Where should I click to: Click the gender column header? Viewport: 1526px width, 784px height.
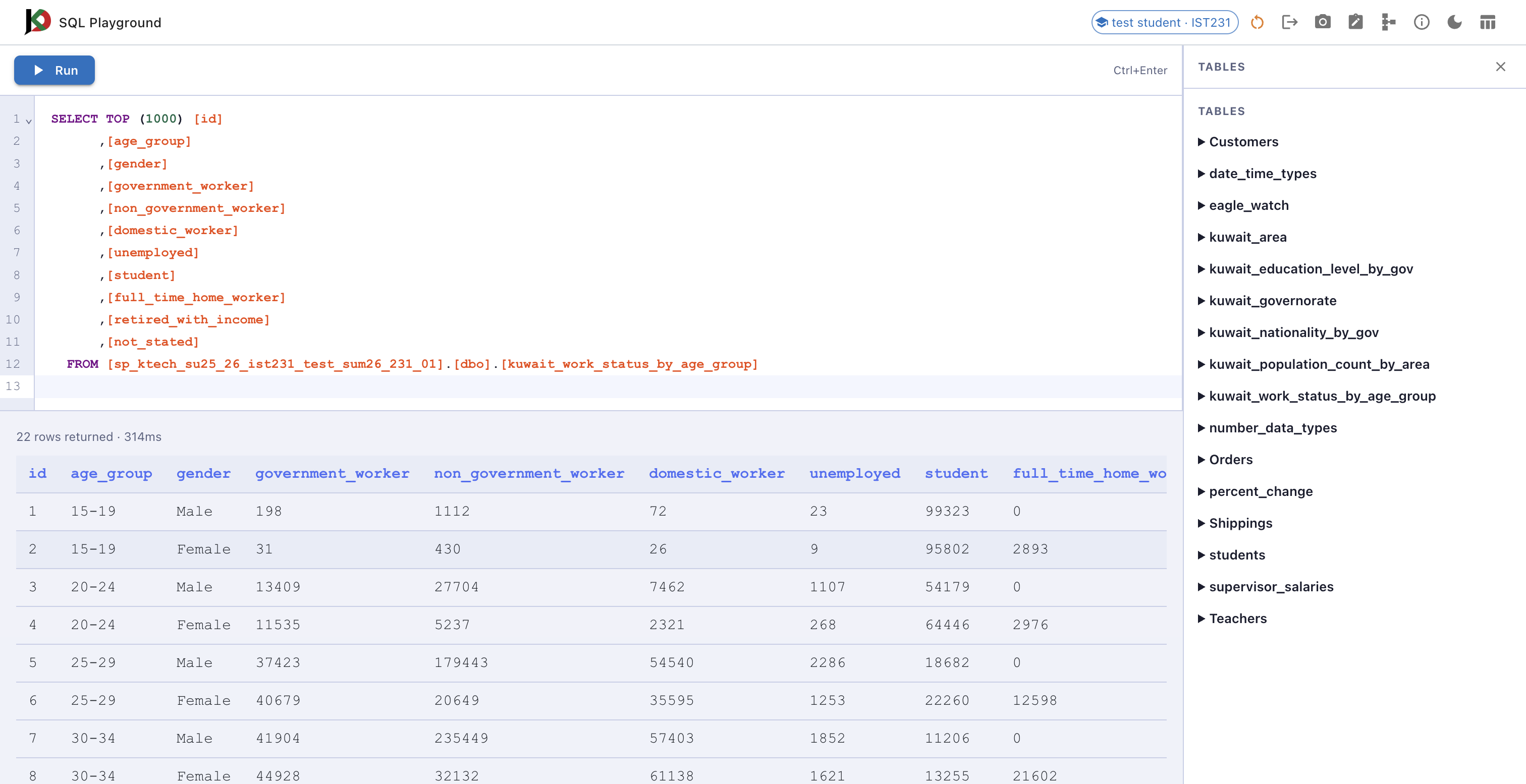coord(203,474)
